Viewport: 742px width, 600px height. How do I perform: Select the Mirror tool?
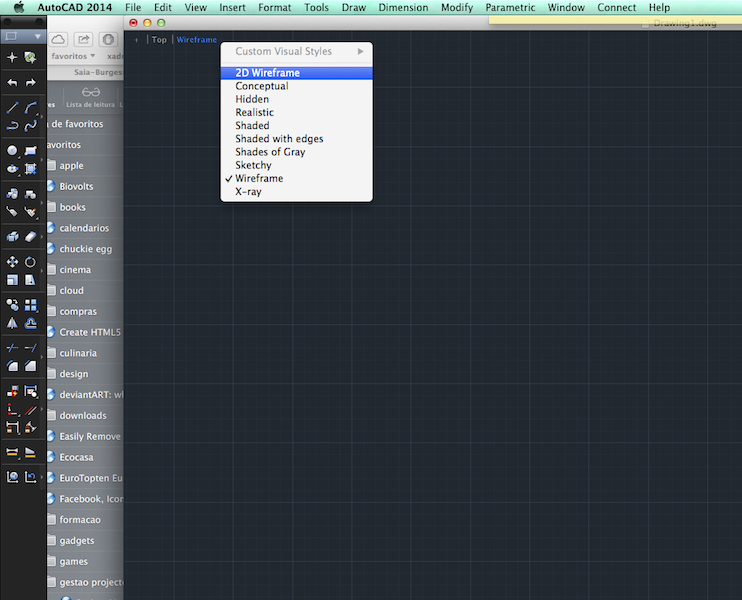tap(12, 323)
